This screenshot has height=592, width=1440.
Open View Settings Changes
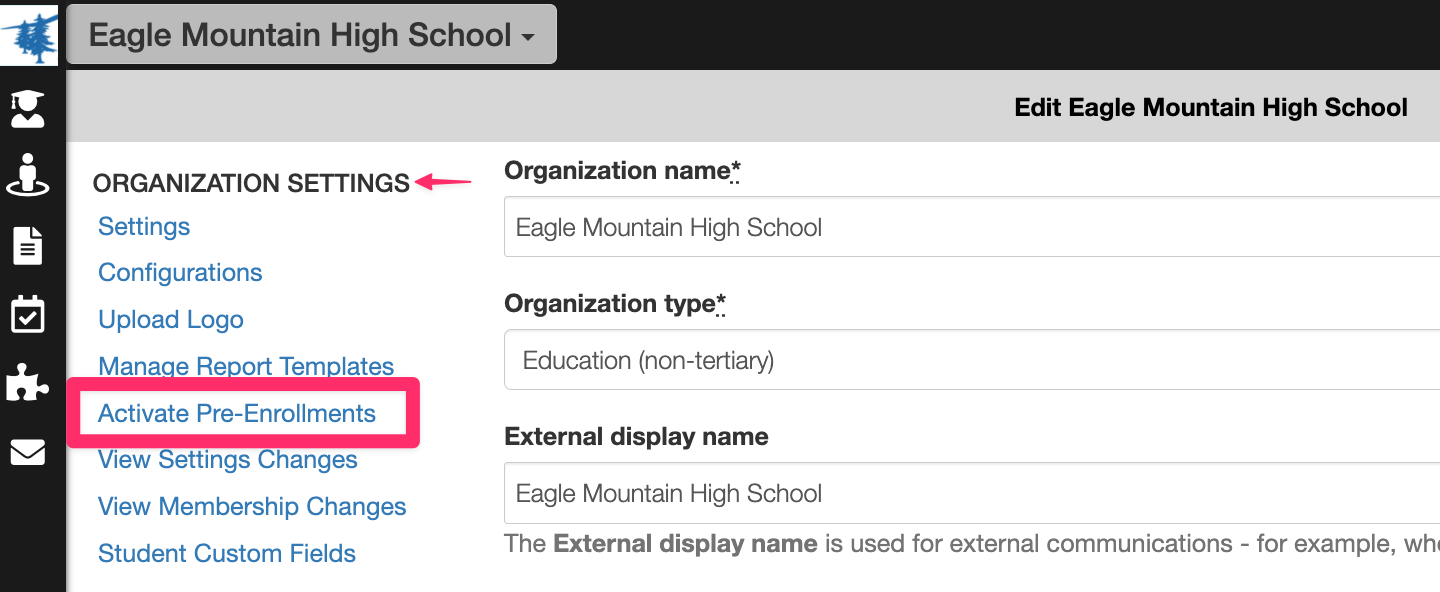click(228, 460)
